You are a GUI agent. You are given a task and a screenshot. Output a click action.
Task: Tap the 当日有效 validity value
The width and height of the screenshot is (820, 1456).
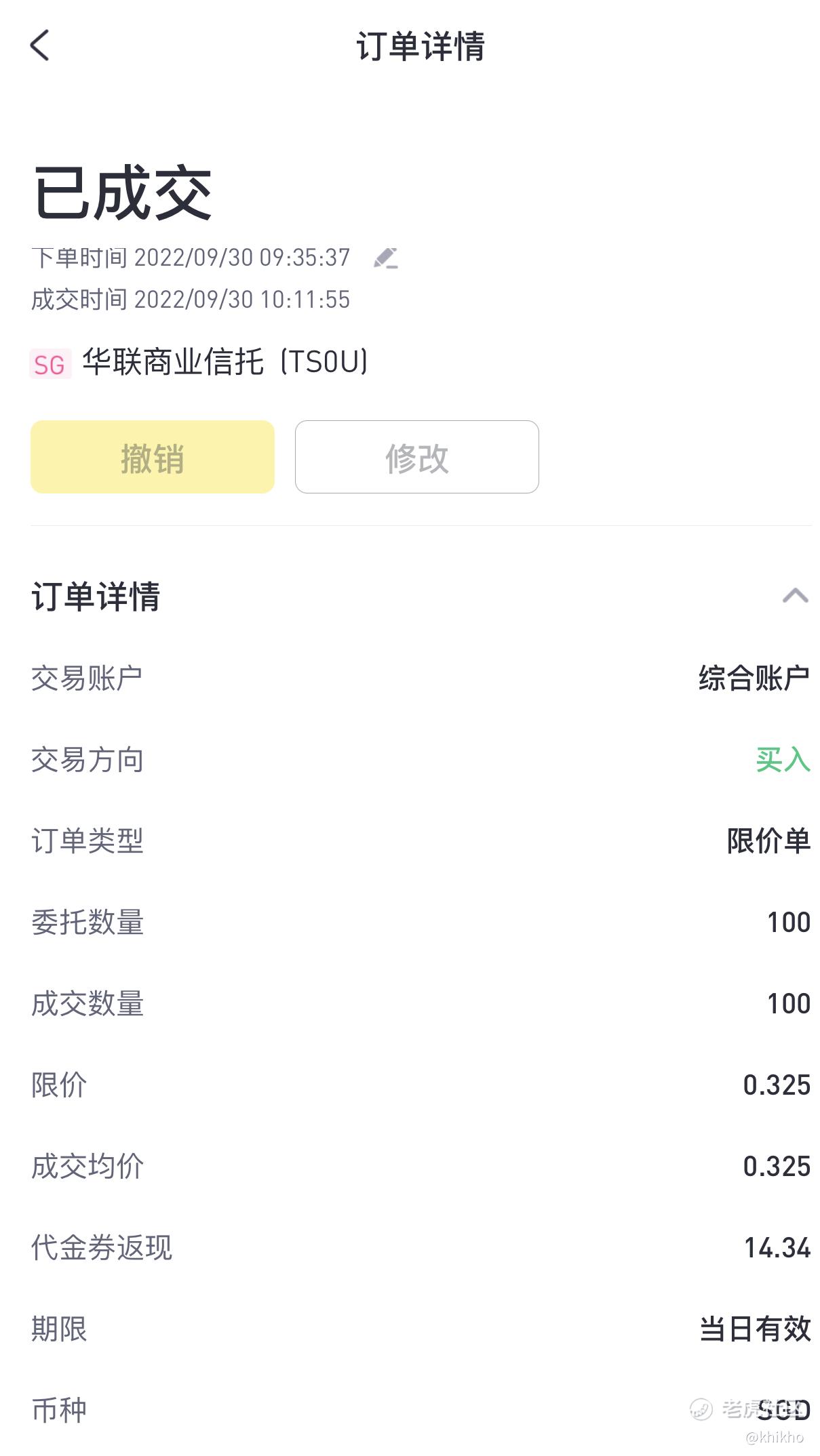pyautogui.click(x=755, y=1329)
